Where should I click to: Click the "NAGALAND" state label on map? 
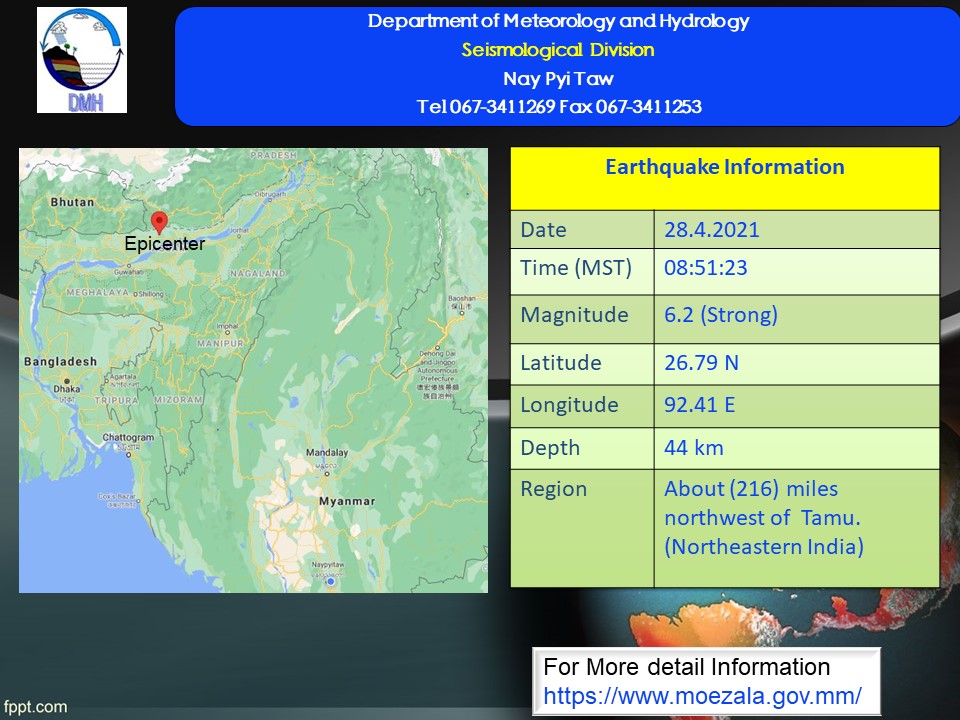tap(258, 274)
